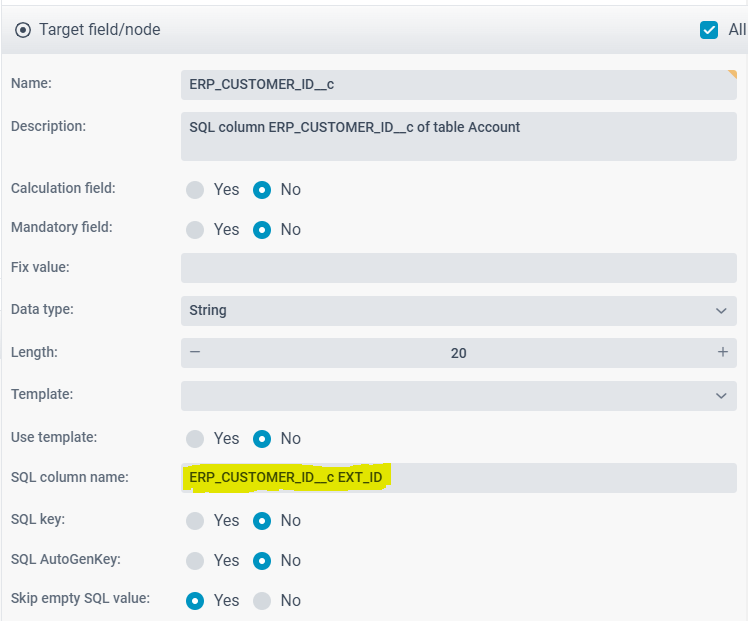Click the minus icon for Length
The image size is (748, 621).
tap(195, 352)
